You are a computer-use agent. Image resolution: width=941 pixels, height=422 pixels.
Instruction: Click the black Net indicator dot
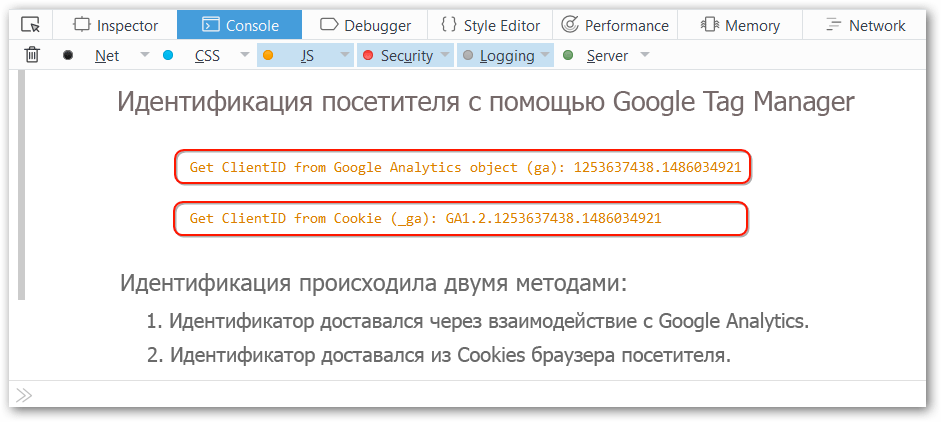point(68,55)
